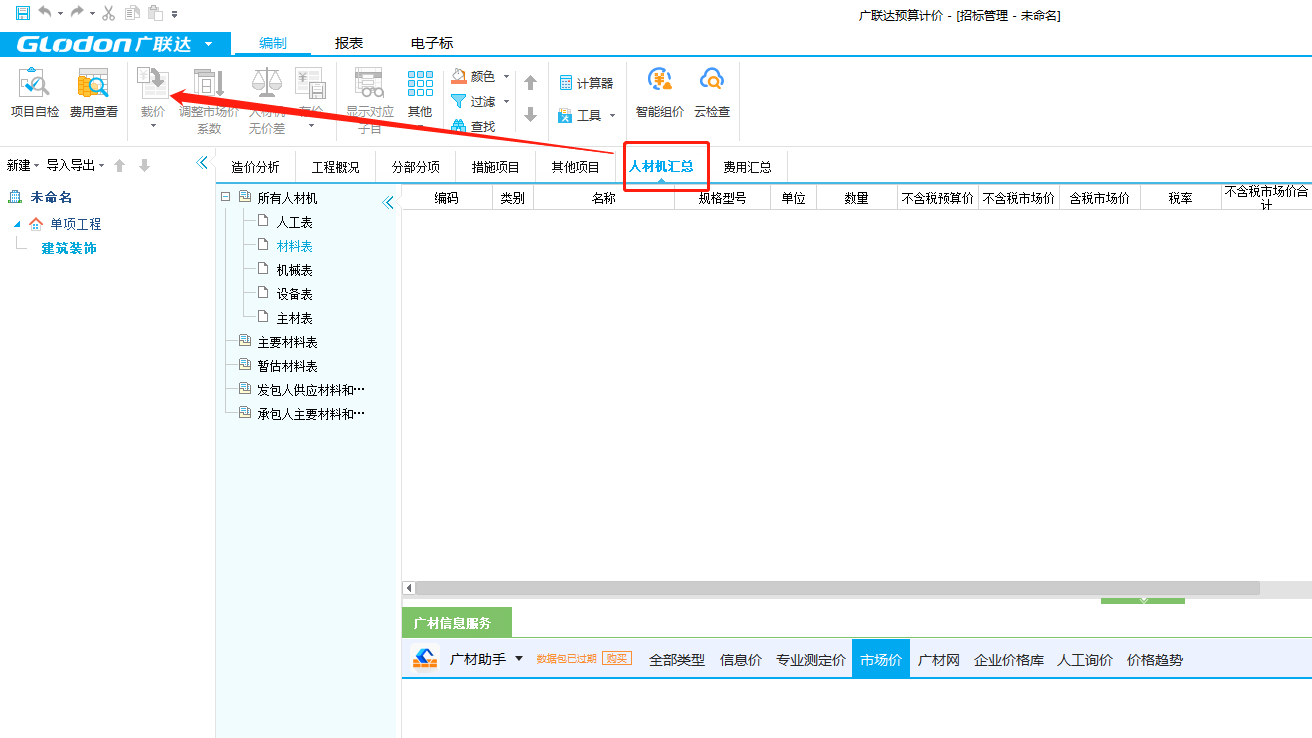Open the Undo history dropdown arrow
This screenshot has height=738, width=1312.
[60, 14]
